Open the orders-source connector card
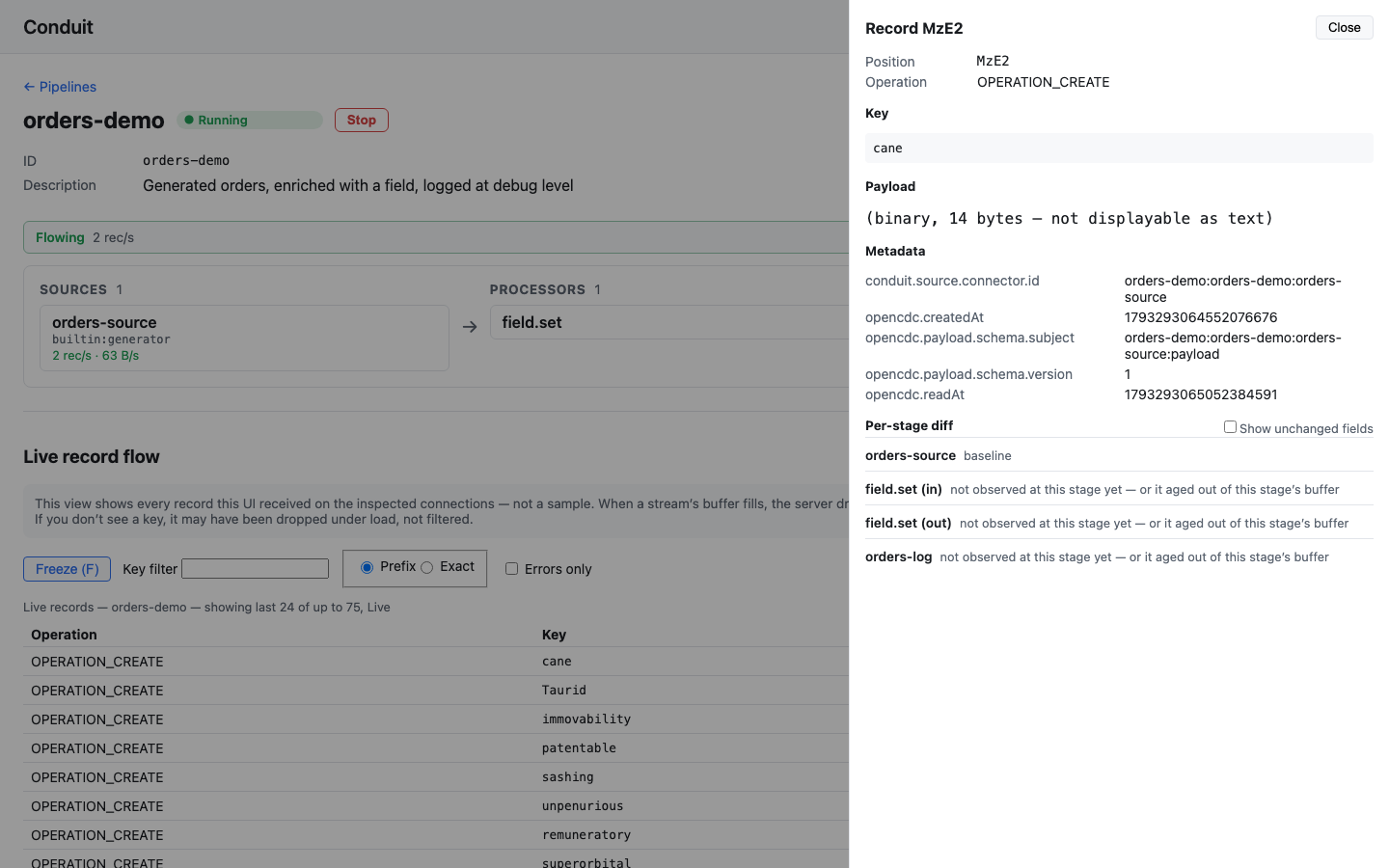 [x=244, y=339]
